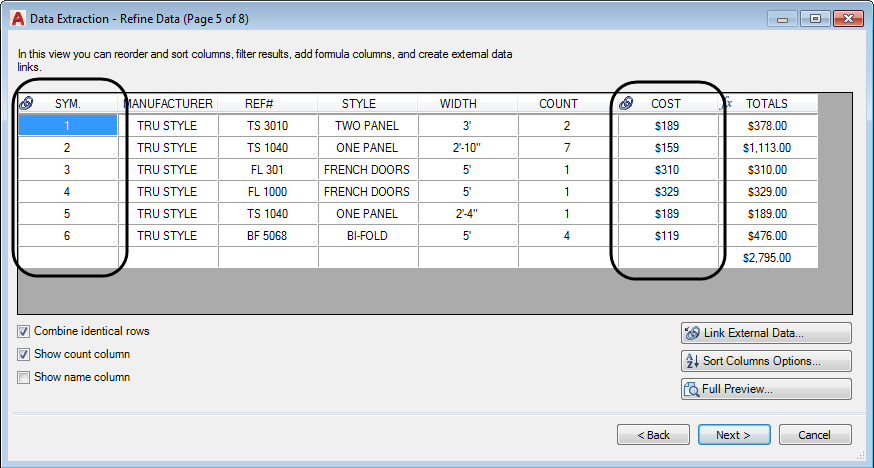874x468 pixels.
Task: Minimize the Data Extraction window
Action: pyautogui.click(x=783, y=18)
